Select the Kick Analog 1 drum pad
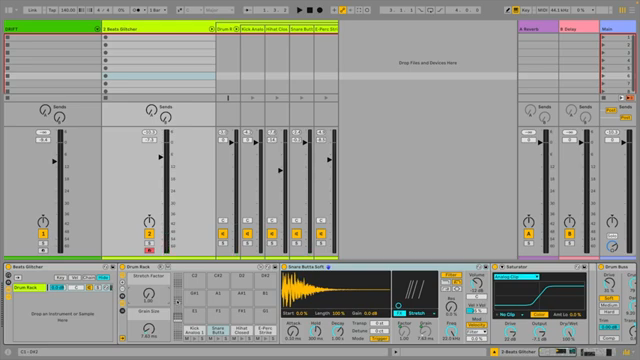The height and width of the screenshot is (360, 640). tap(195, 330)
